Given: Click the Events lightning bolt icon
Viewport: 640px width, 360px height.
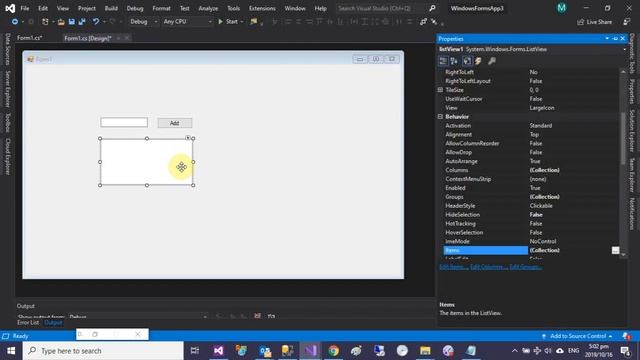Looking at the screenshot, I should 478,61.
